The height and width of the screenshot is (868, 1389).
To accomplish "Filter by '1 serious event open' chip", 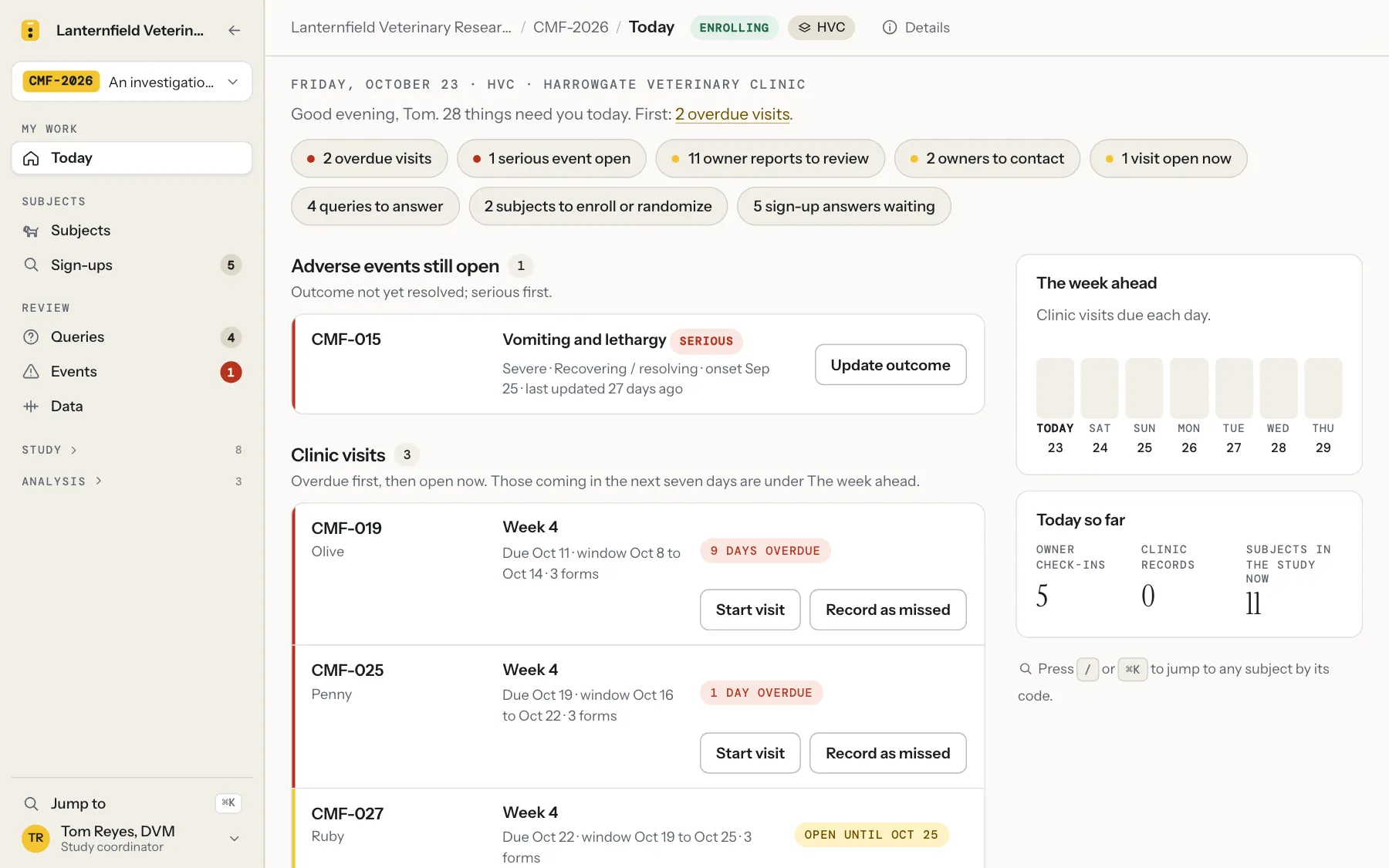I will (552, 158).
